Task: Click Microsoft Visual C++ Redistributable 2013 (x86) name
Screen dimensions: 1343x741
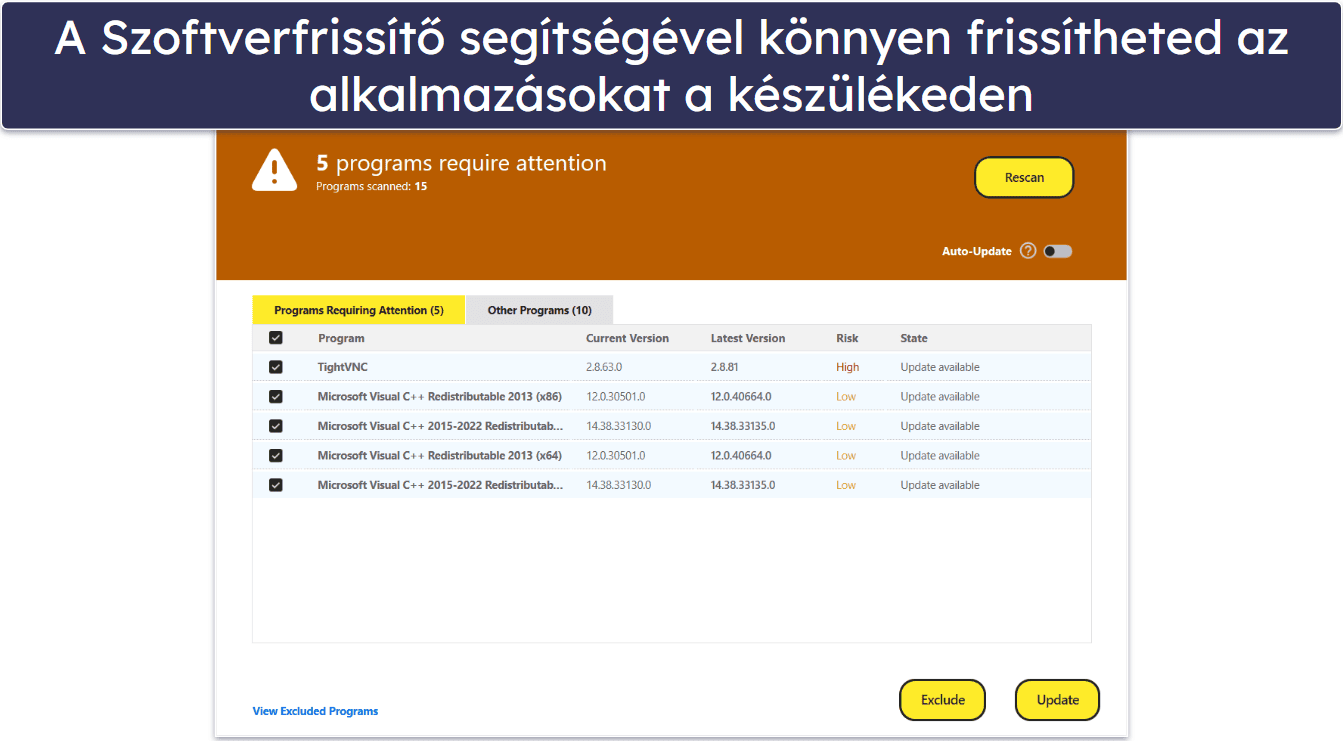Action: coord(440,396)
